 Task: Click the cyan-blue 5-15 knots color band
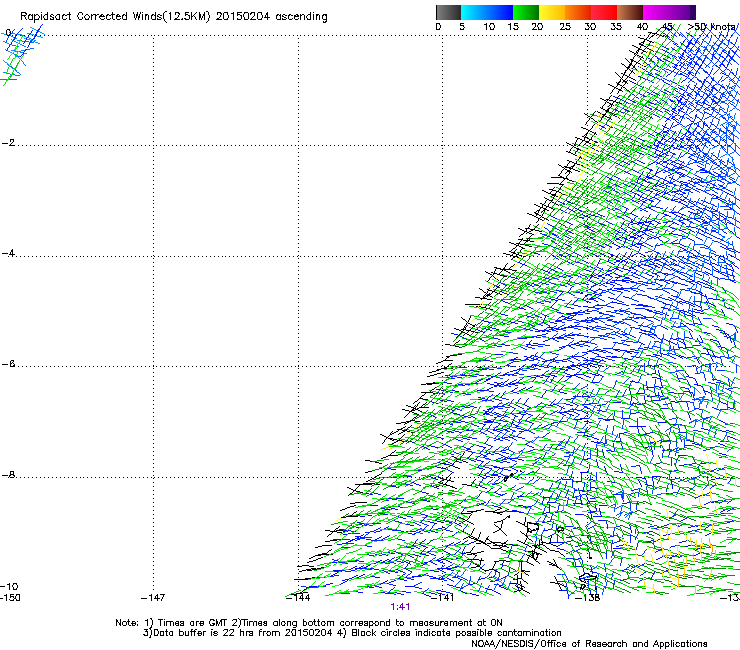(487, 12)
